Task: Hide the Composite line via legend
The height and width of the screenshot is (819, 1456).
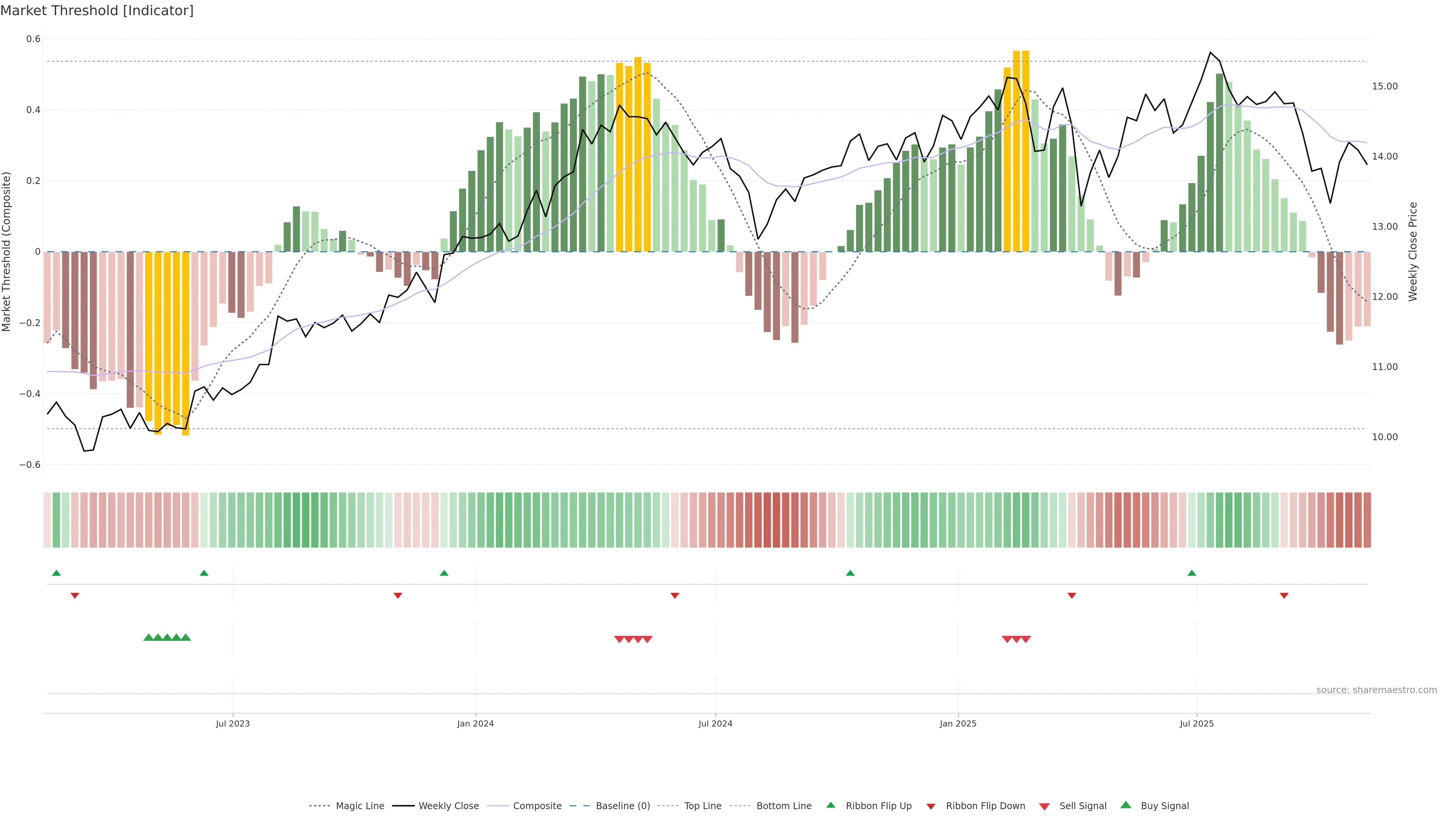Action: point(537,806)
